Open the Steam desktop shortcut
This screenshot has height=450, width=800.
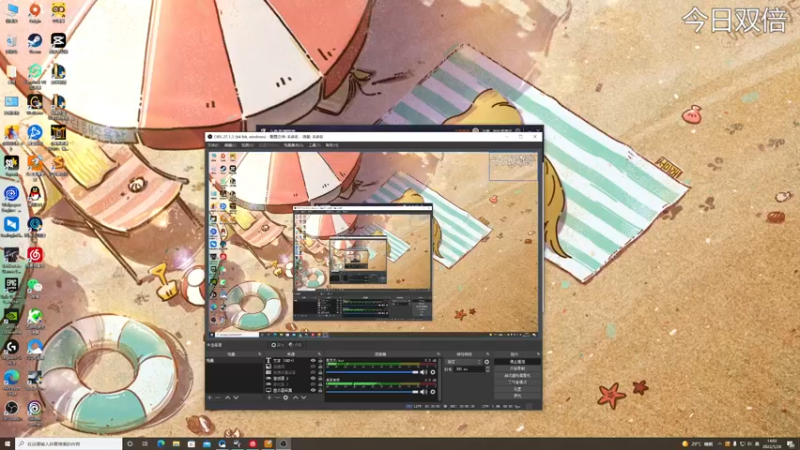pyautogui.click(x=35, y=43)
